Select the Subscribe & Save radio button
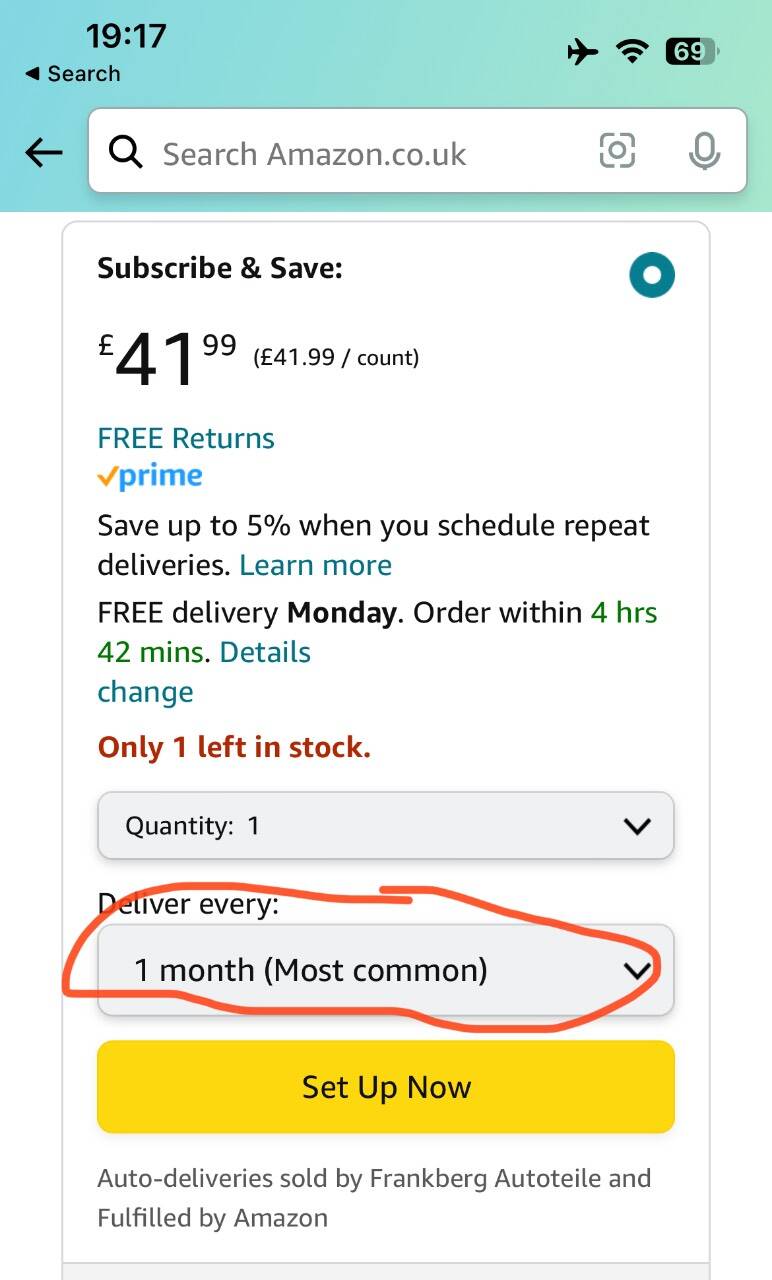772x1280 pixels. 652,276
